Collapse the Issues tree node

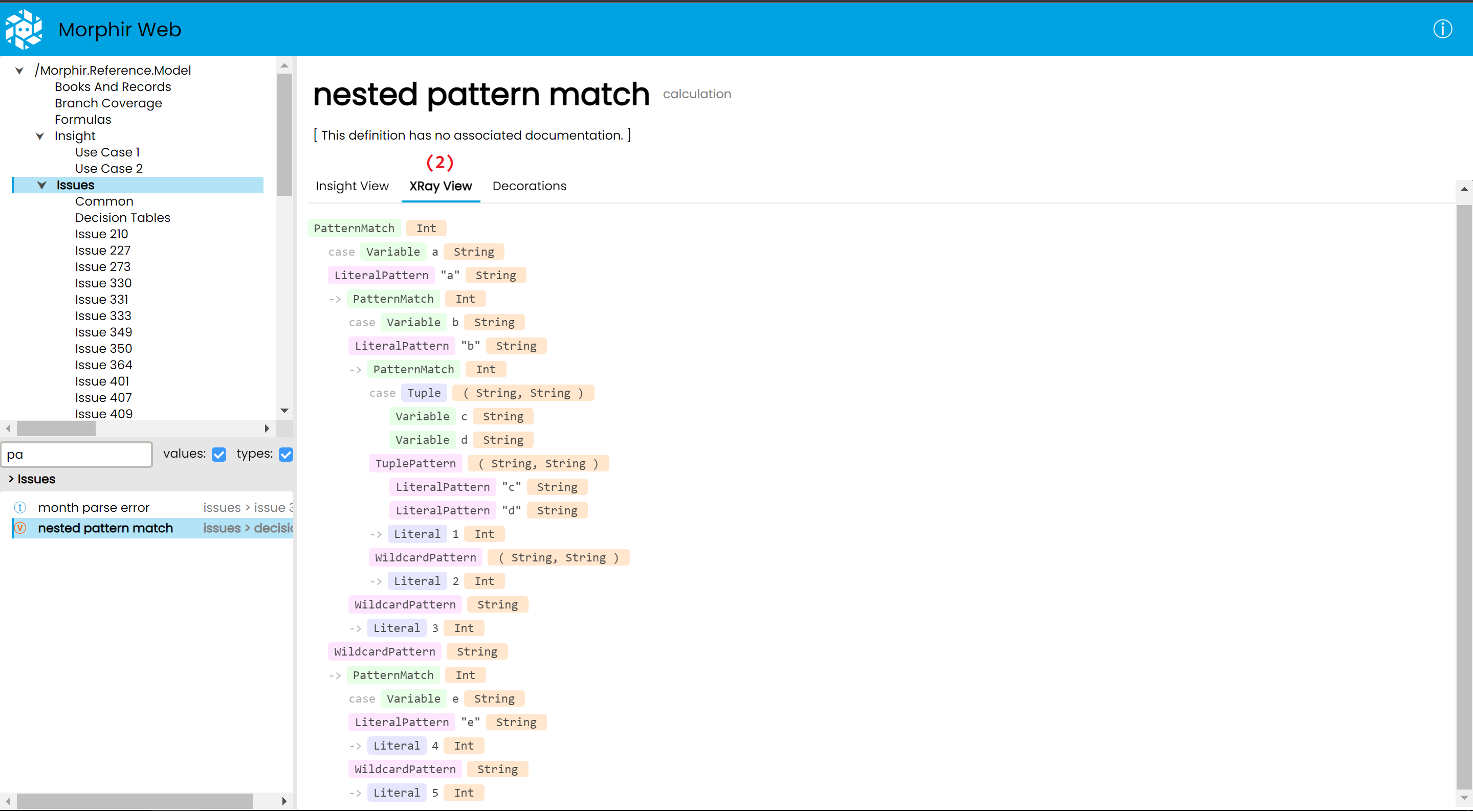[x=42, y=185]
